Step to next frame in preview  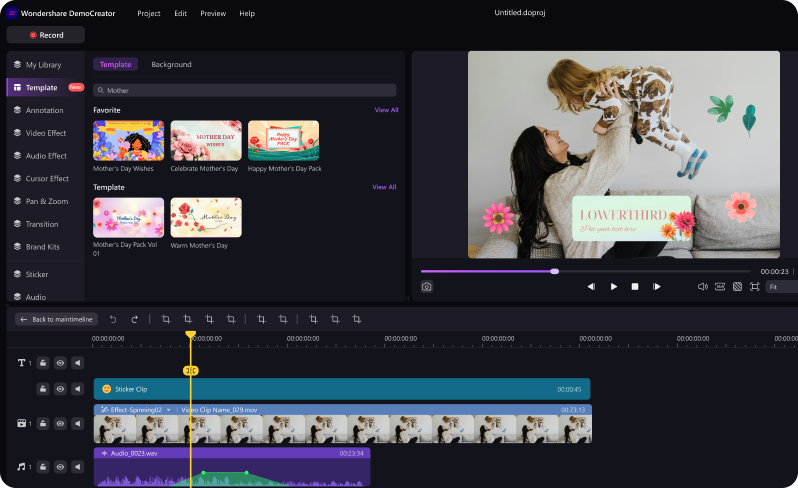coord(657,287)
